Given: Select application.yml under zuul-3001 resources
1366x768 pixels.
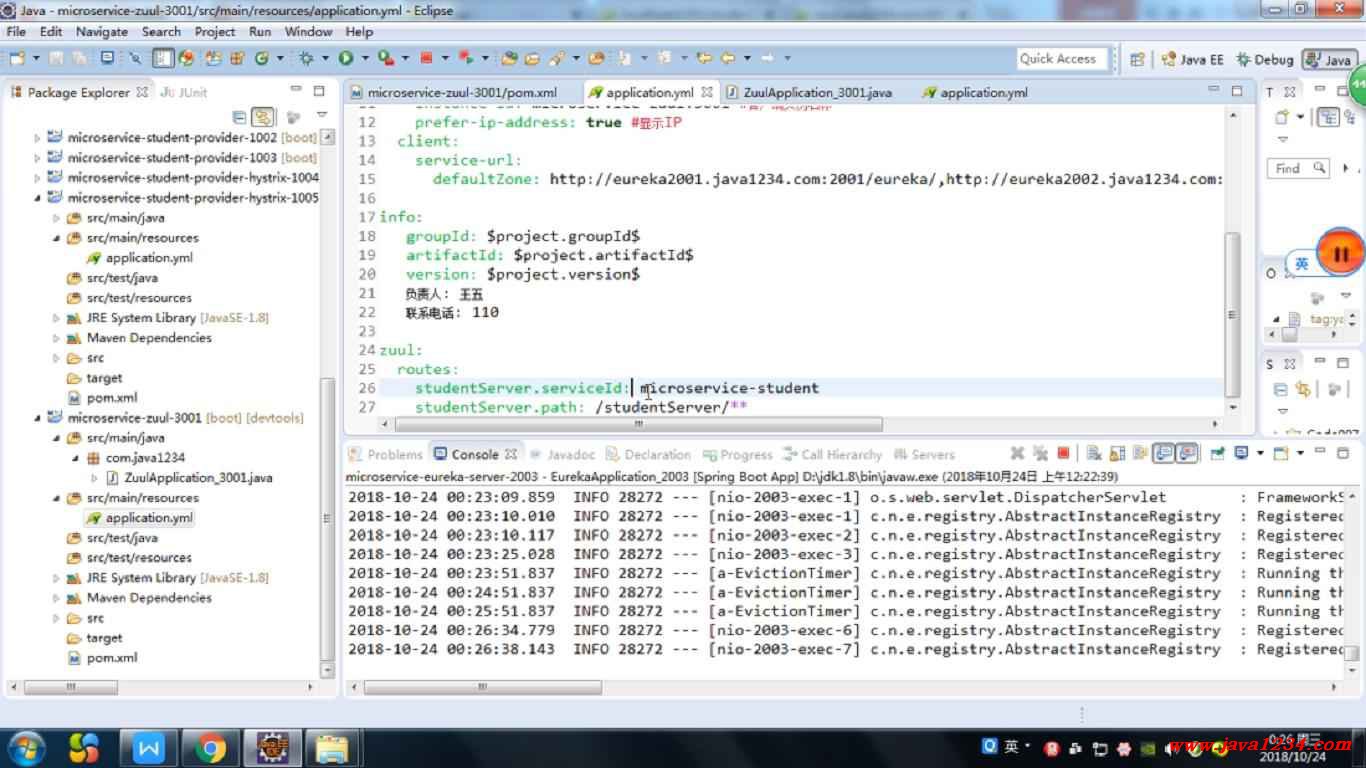Looking at the screenshot, I should [140, 518].
